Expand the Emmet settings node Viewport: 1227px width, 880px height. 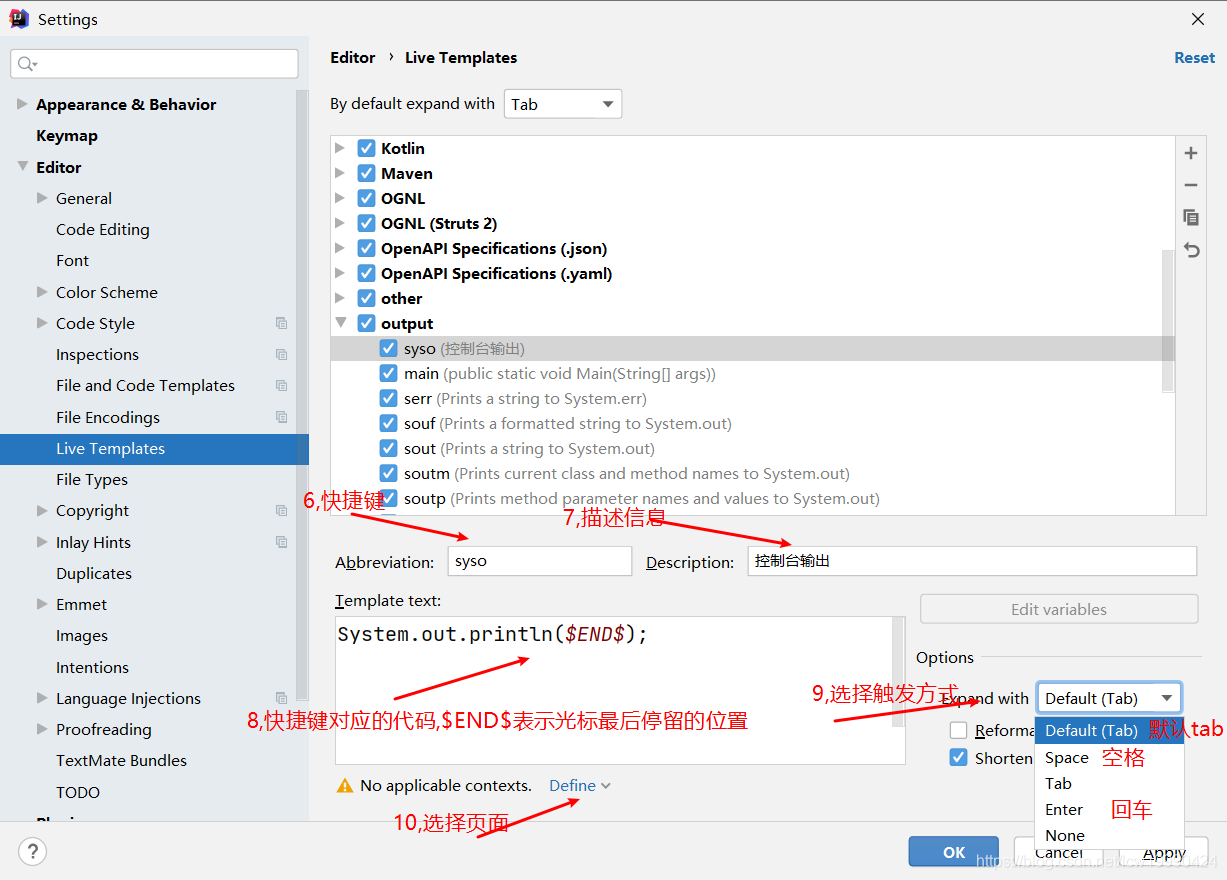[42, 604]
